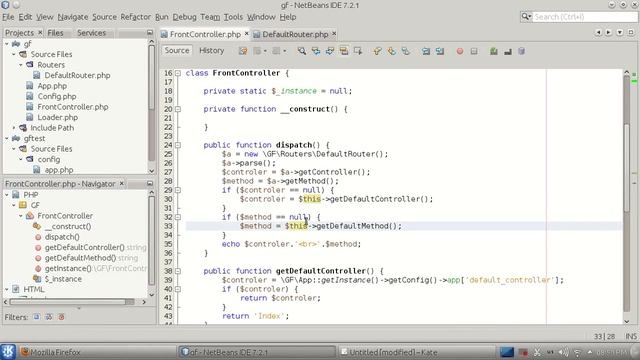Image resolution: width=640 pixels, height=360 pixels.
Task: Click Stop Macro Recording icon
Action: 474,51
